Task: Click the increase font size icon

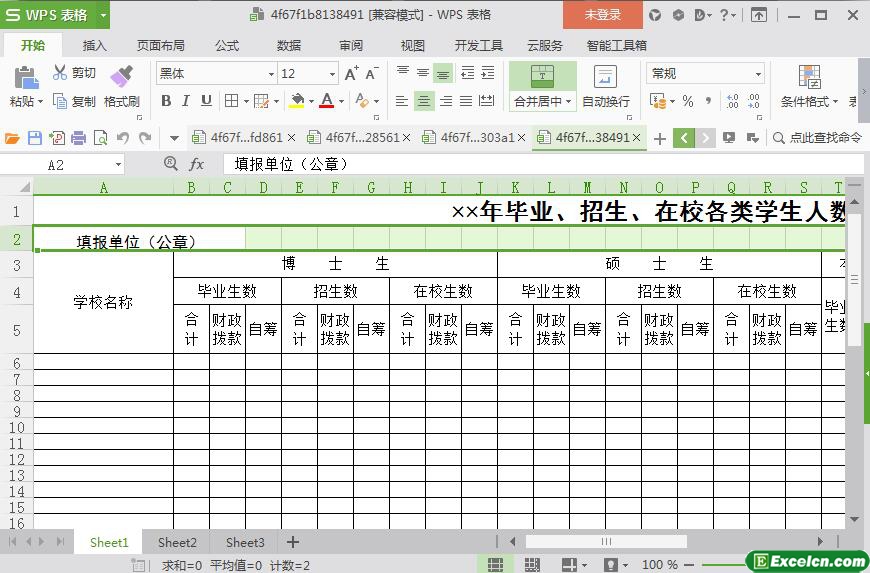Action: 351,74
